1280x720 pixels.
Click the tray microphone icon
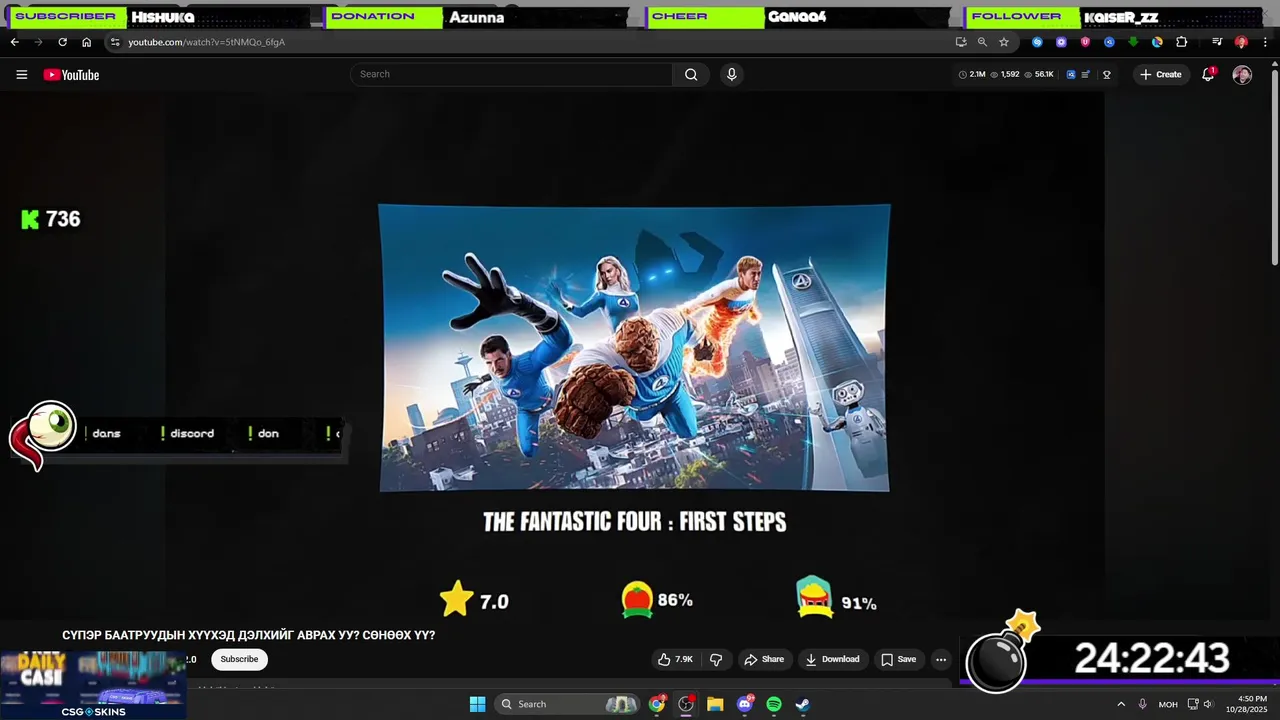click(1142, 704)
